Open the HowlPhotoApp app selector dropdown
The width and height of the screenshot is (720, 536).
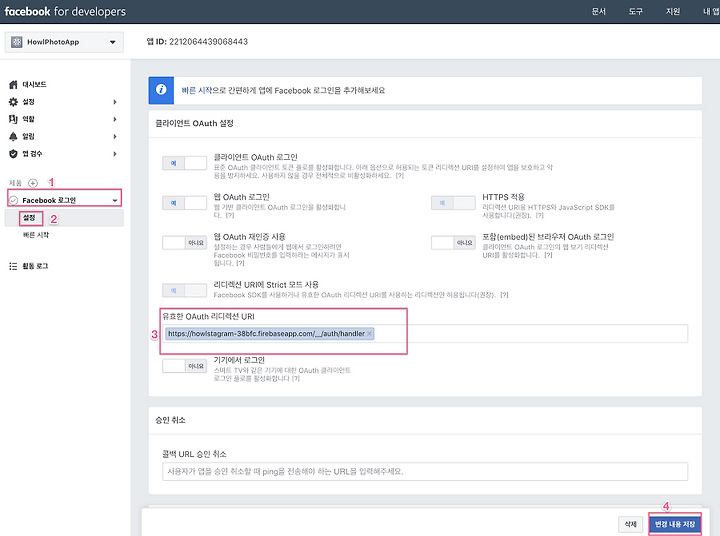(x=64, y=42)
